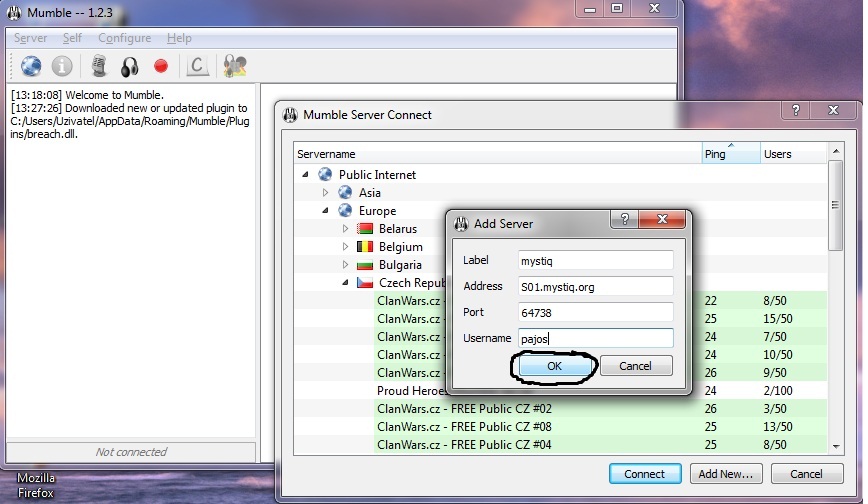Cancel the Add Server dialog
This screenshot has width=868, height=504.
636,366
